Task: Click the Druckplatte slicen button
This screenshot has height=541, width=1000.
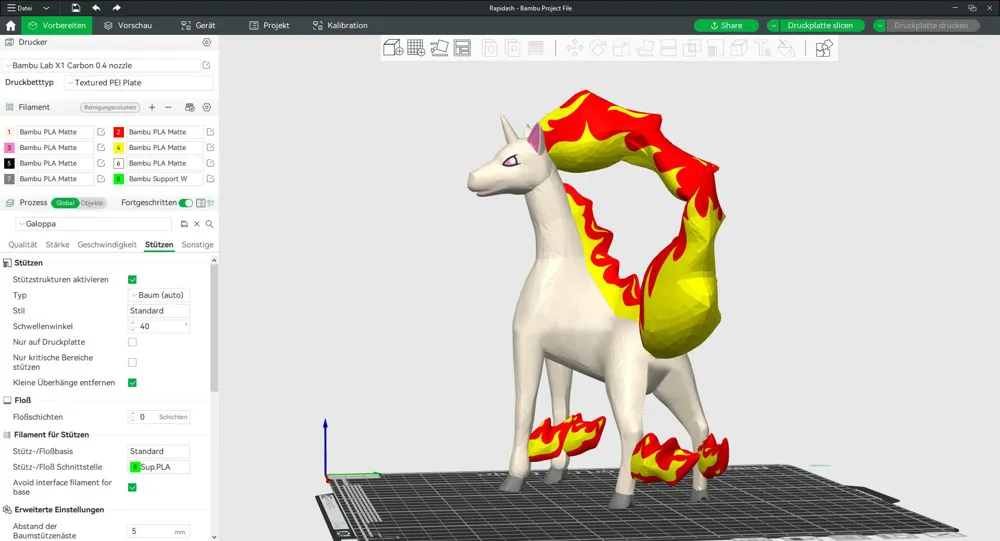Action: pyautogui.click(x=822, y=26)
